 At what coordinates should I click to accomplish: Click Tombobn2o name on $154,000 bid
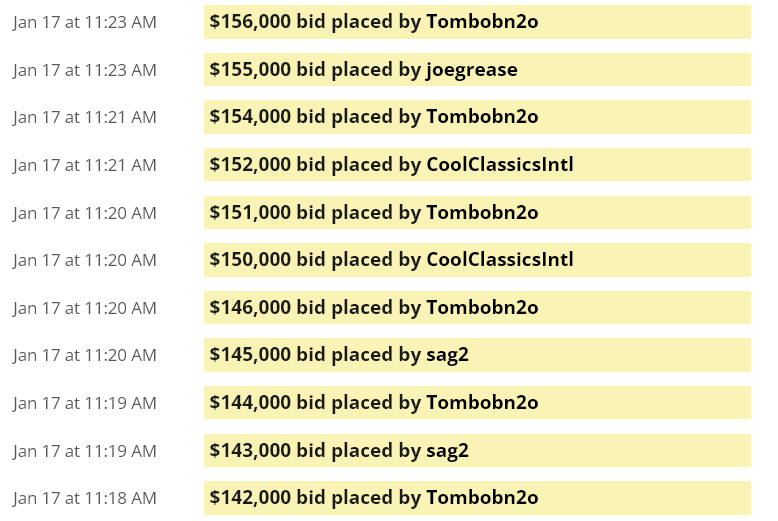point(482,117)
